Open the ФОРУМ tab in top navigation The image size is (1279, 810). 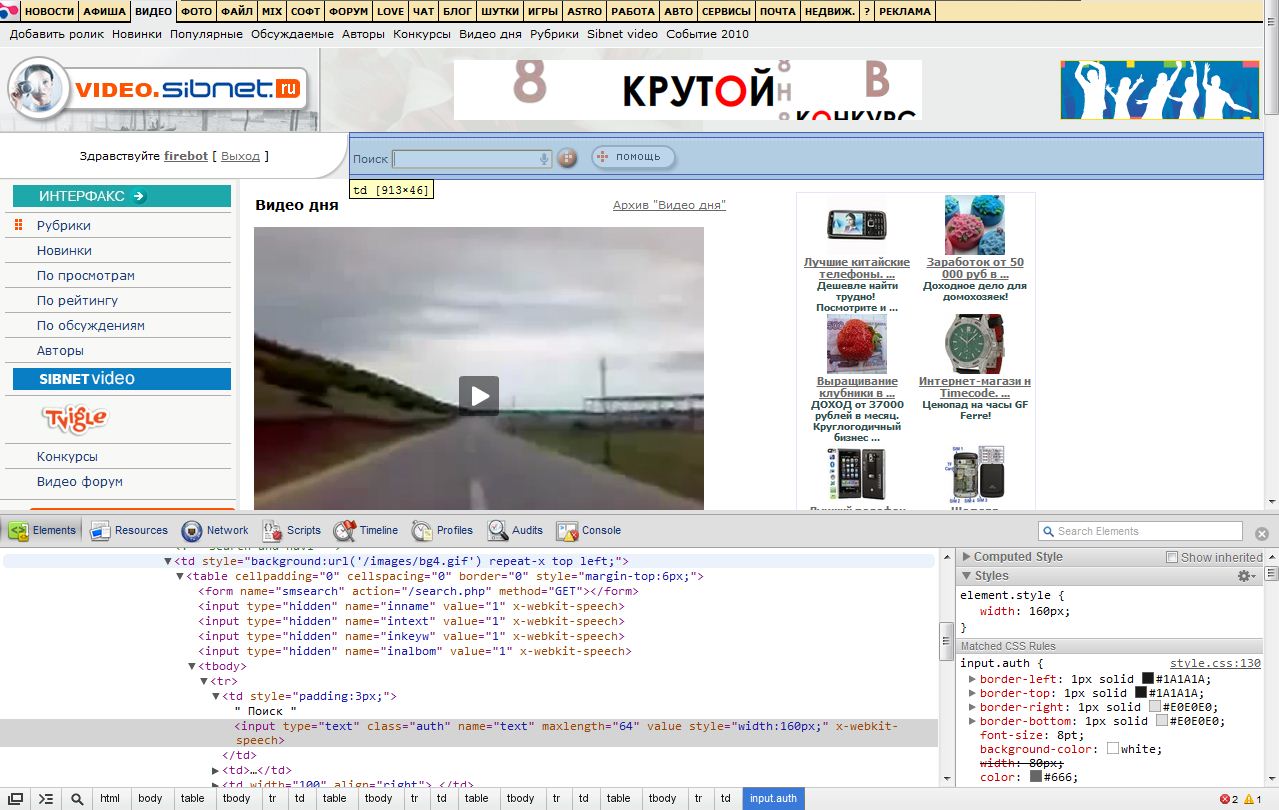(348, 11)
